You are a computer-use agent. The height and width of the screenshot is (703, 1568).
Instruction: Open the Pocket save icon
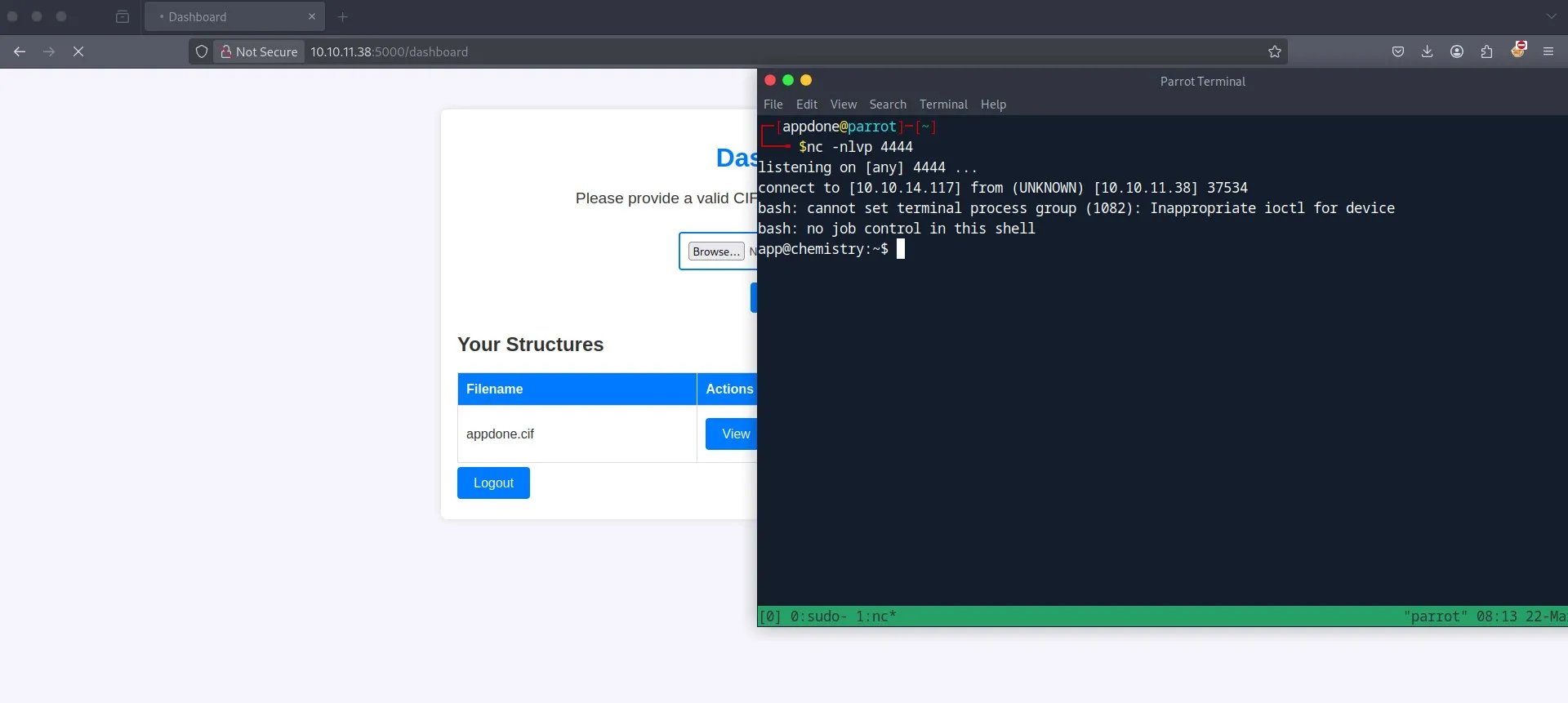[x=1398, y=51]
